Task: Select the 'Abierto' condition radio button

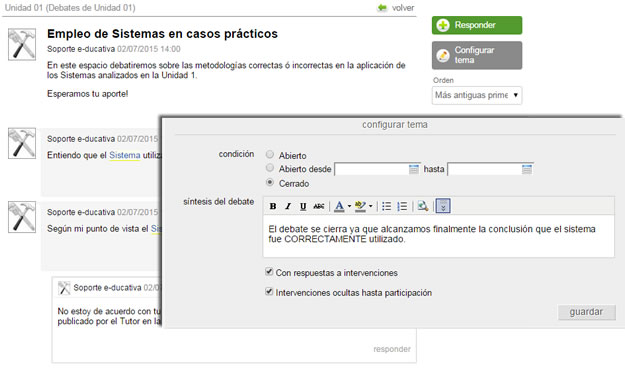Action: click(x=270, y=154)
